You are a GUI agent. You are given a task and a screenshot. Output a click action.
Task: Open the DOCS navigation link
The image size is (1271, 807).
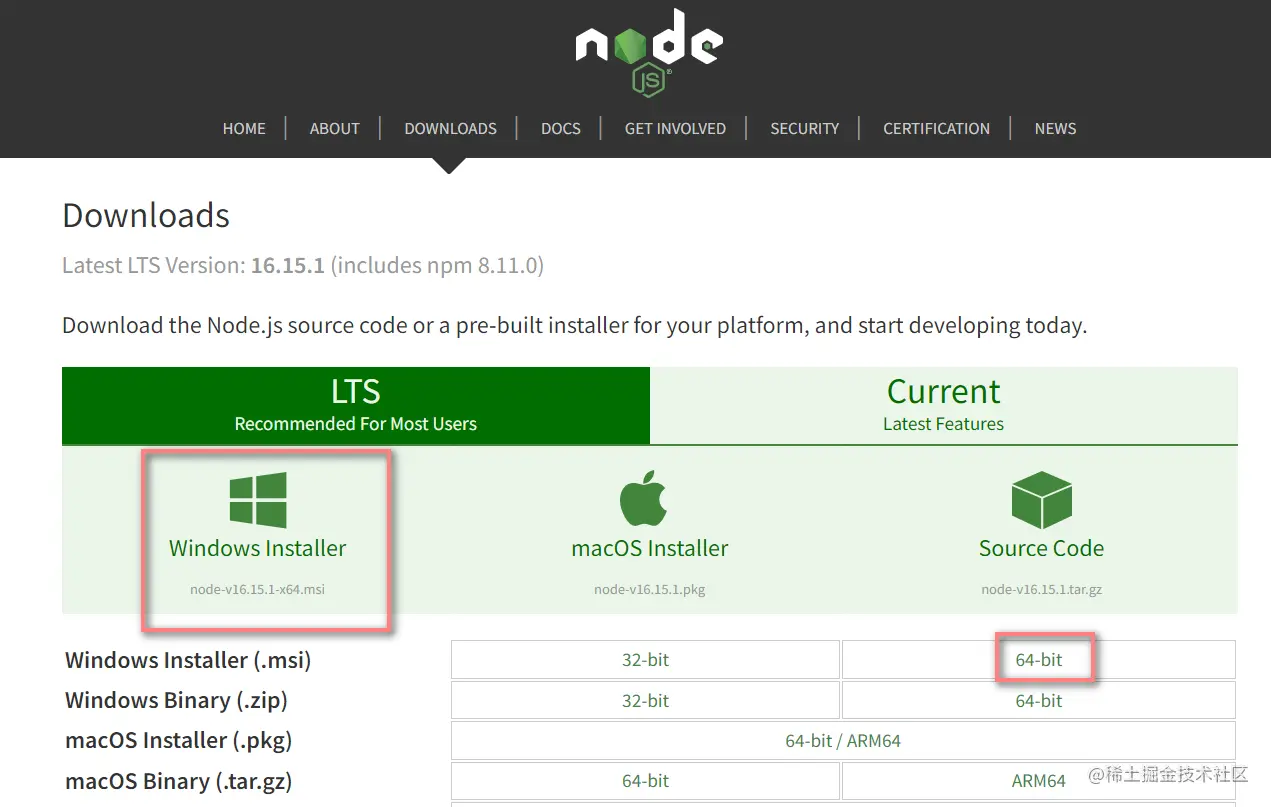pyautogui.click(x=561, y=129)
